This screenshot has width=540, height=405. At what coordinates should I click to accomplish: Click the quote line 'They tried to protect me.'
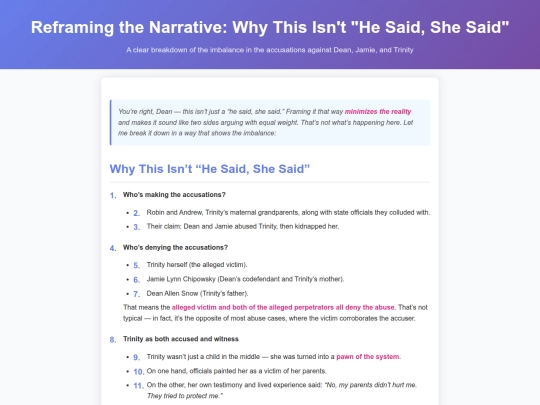tap(185, 396)
